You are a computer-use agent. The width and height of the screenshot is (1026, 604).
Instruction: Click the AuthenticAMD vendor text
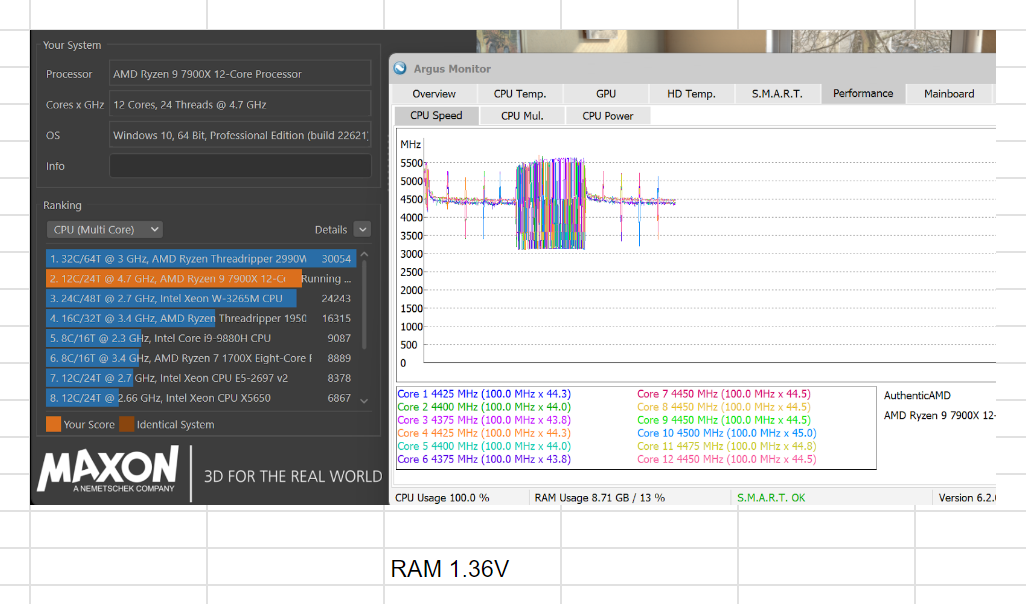[x=917, y=395]
